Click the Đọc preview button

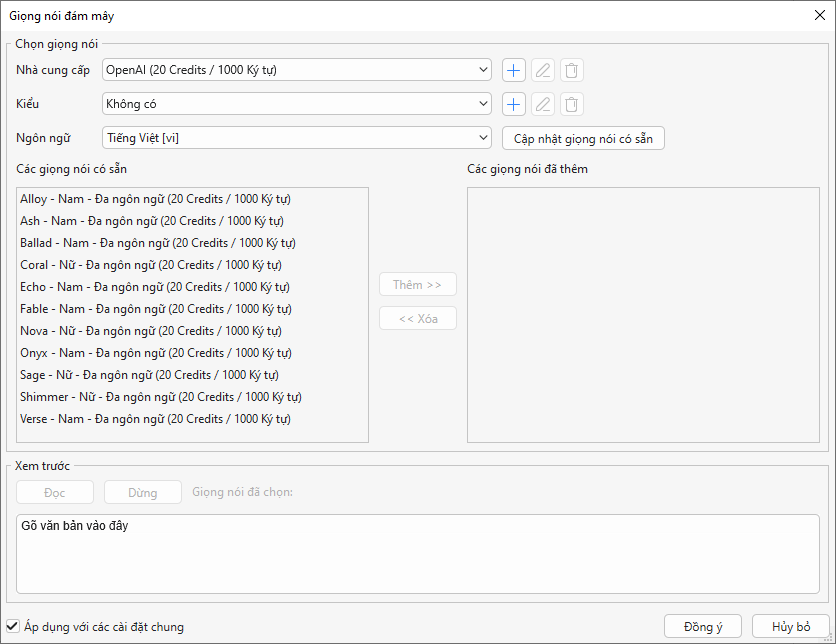[x=55, y=492]
